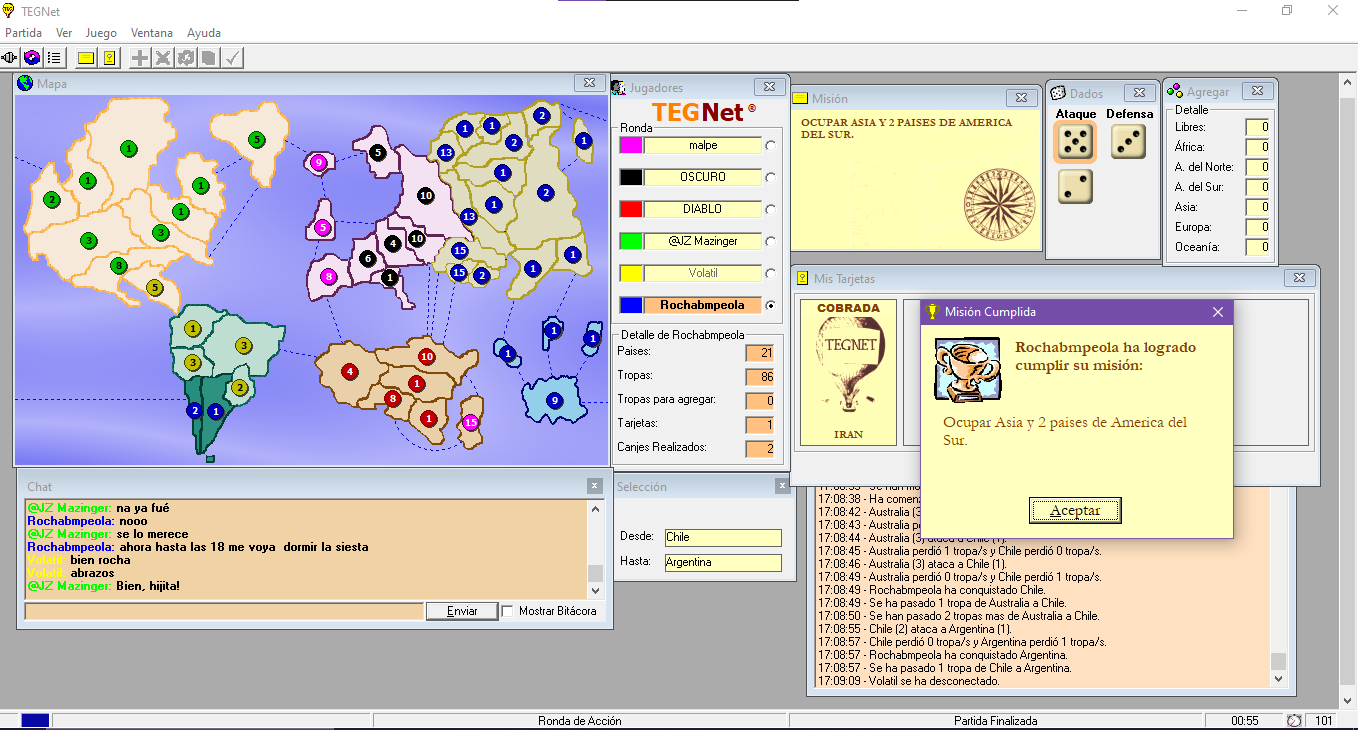Click the first attack die showing five
Screen dimensions: 1358x730
tap(1075, 142)
